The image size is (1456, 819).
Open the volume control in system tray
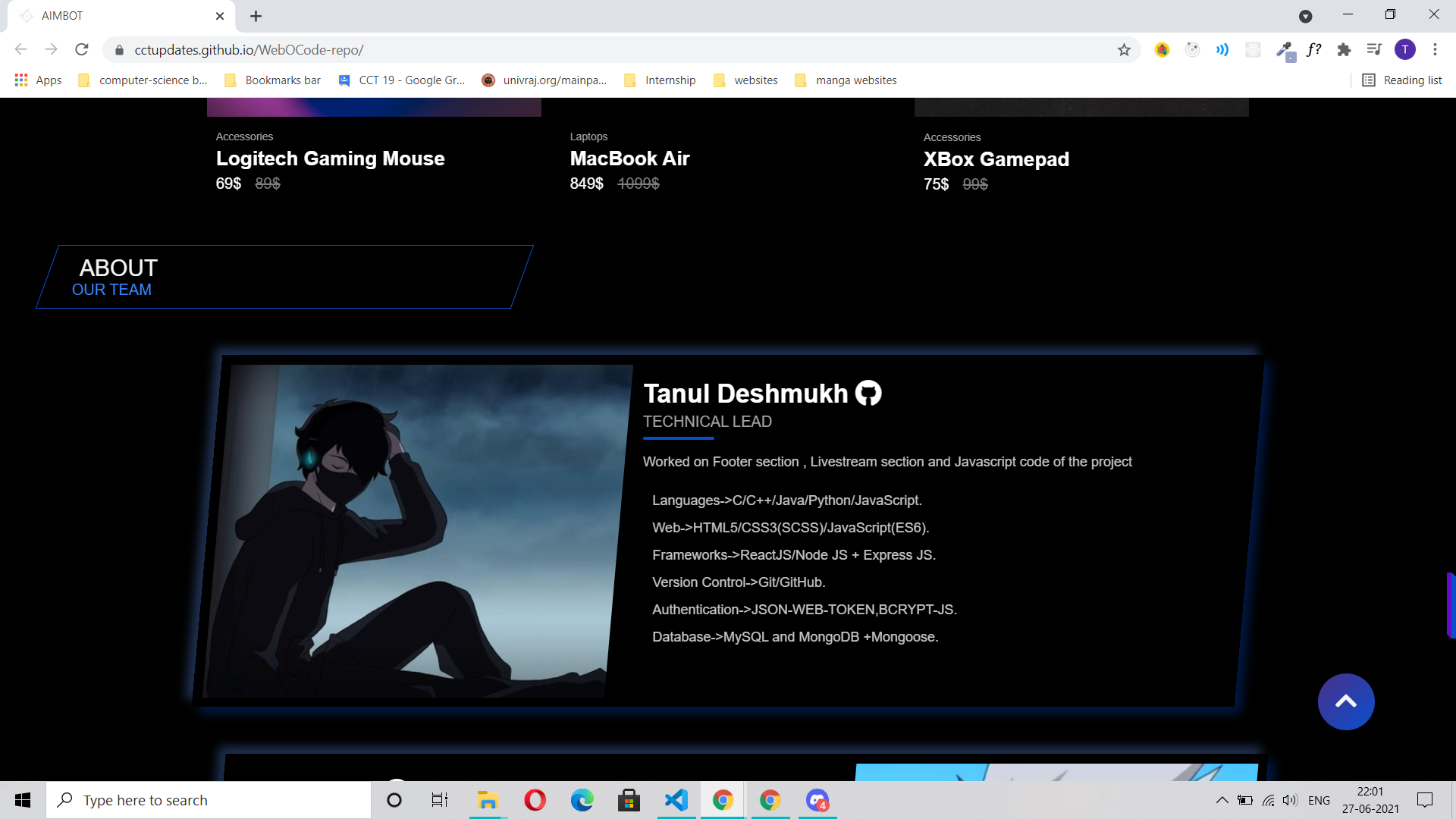pyautogui.click(x=1290, y=800)
